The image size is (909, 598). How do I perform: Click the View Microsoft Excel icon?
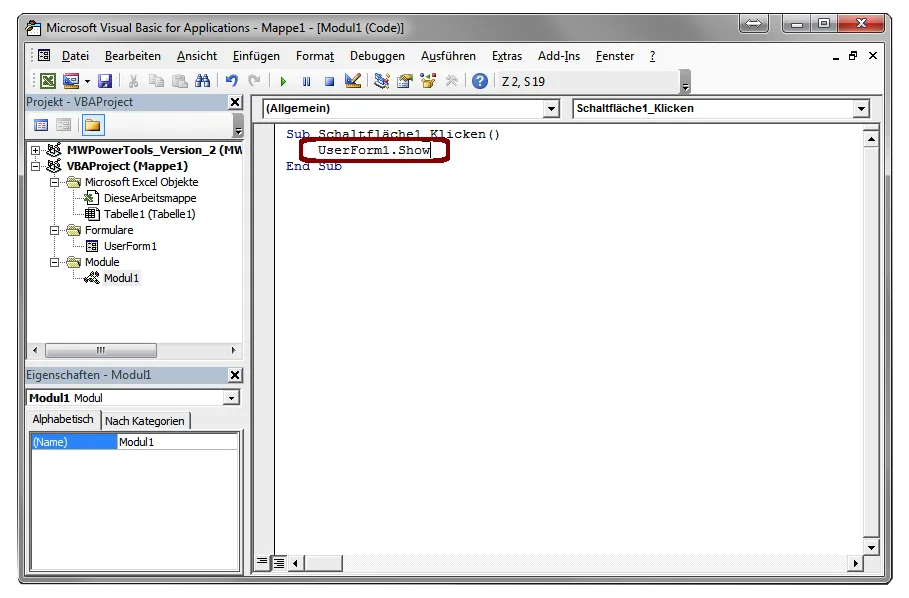[47, 81]
